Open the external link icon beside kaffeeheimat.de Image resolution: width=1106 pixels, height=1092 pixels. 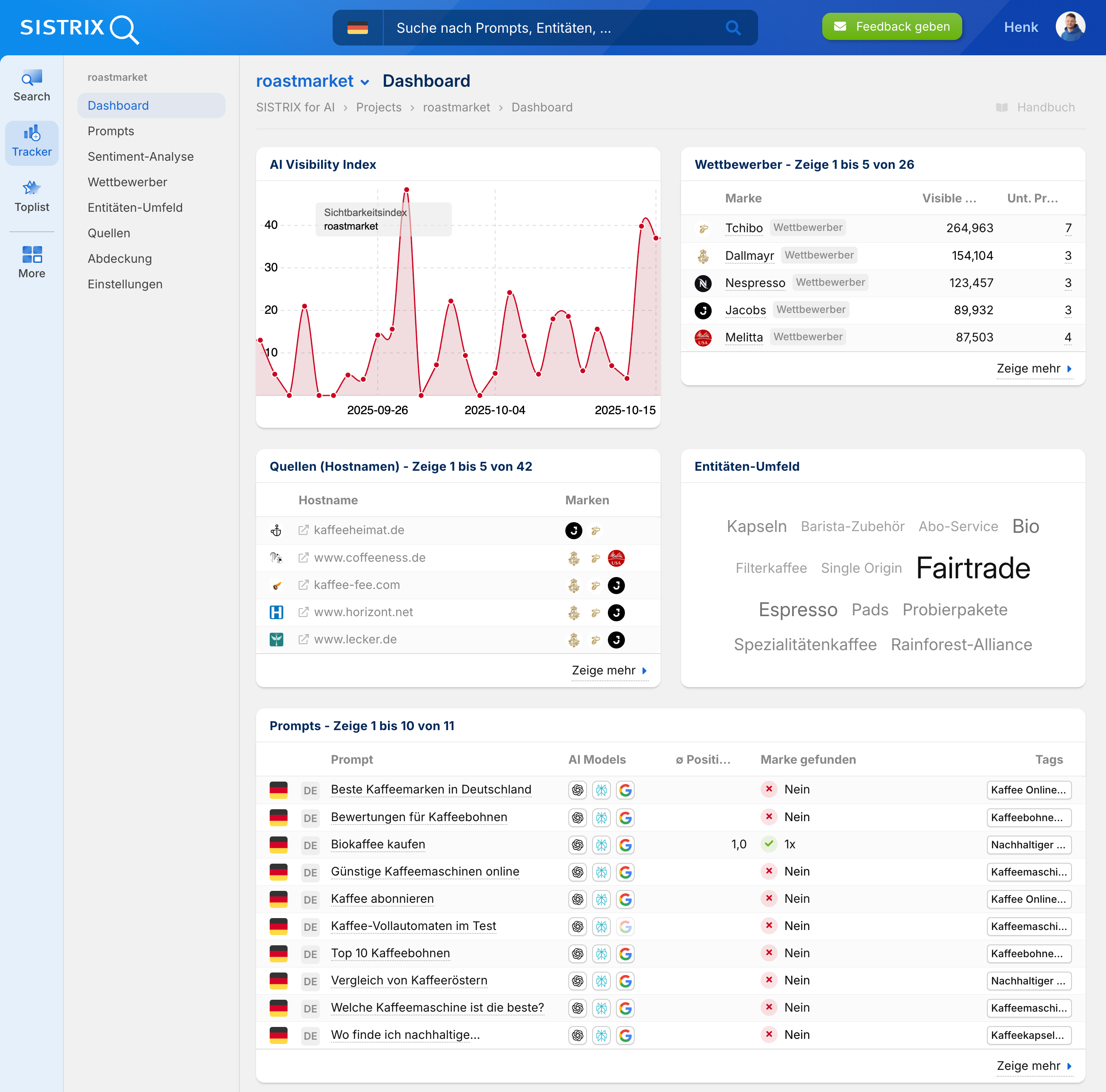(x=303, y=530)
